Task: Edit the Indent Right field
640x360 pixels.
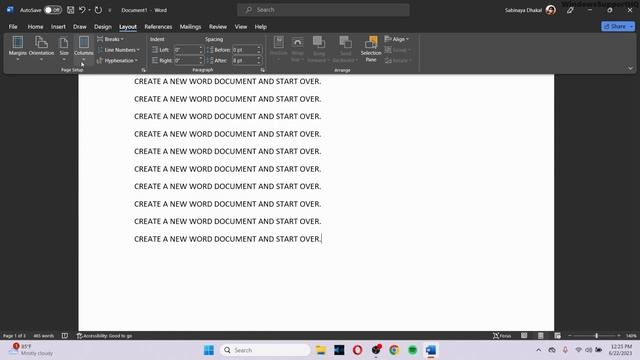Action: pyautogui.click(x=188, y=60)
